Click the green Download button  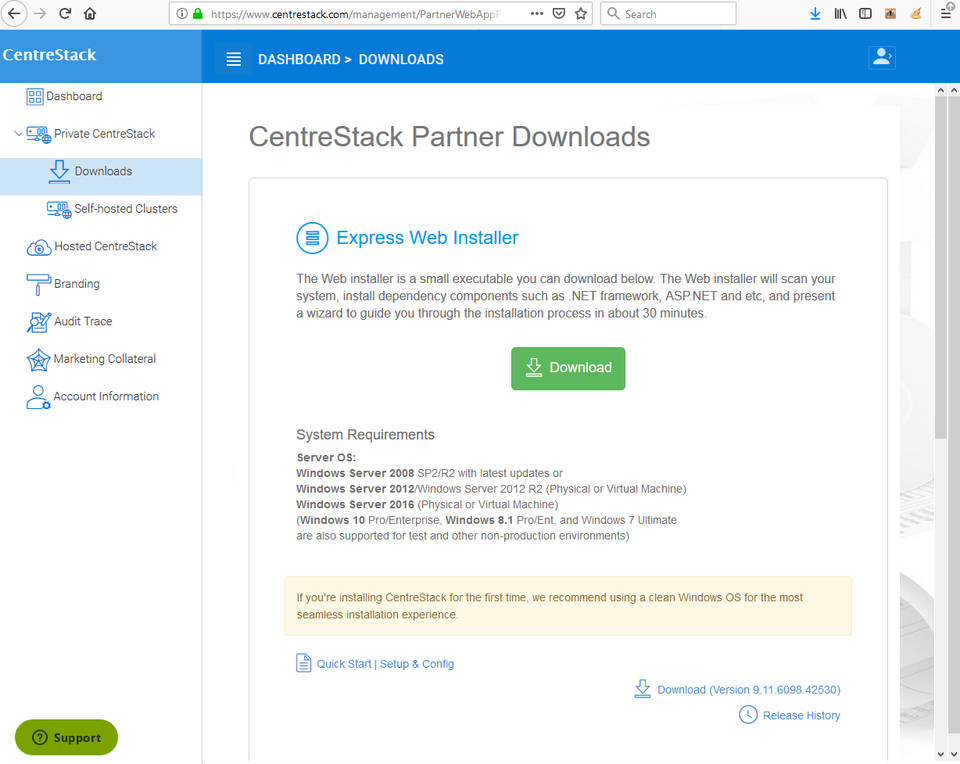point(568,368)
